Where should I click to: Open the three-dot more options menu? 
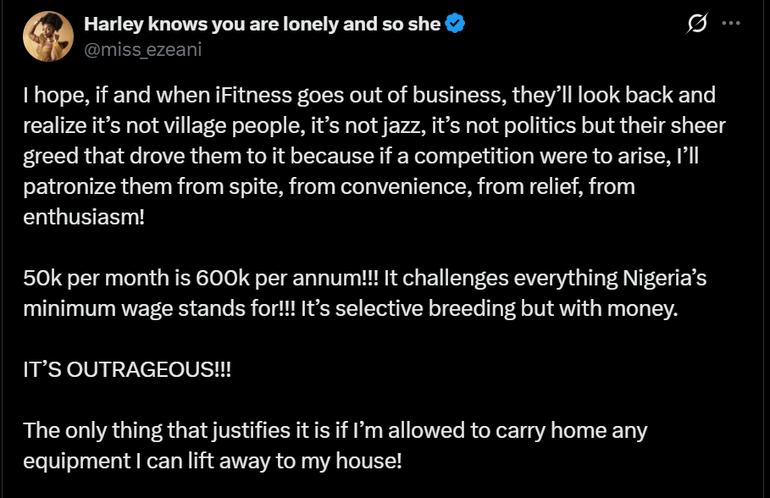tap(731, 24)
